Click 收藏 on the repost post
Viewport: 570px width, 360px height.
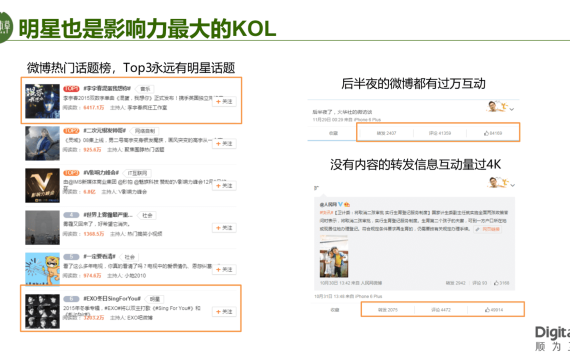click(335, 310)
